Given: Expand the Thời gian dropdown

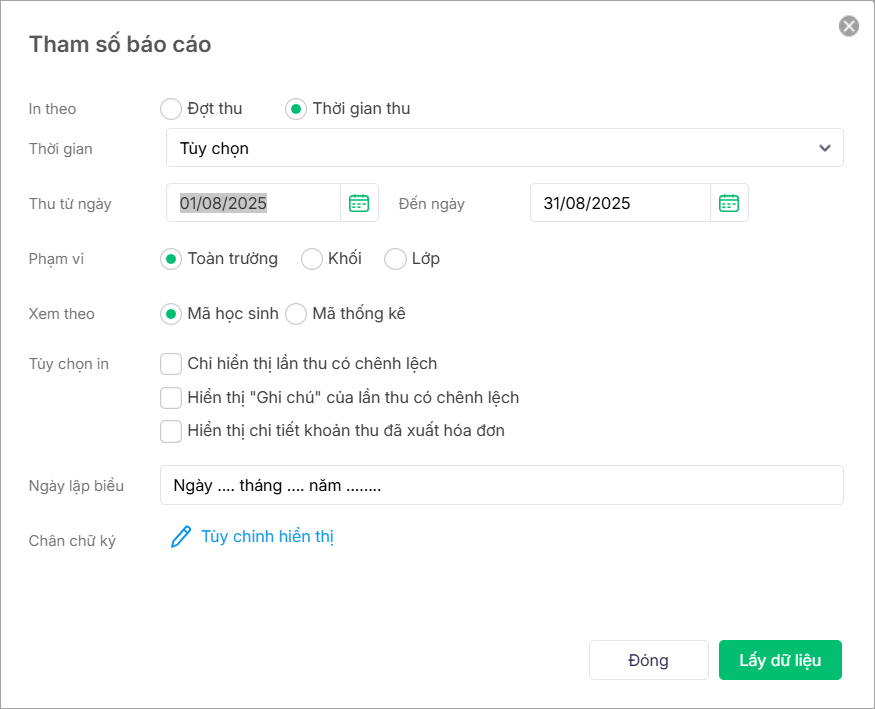Looking at the screenshot, I should [504, 148].
